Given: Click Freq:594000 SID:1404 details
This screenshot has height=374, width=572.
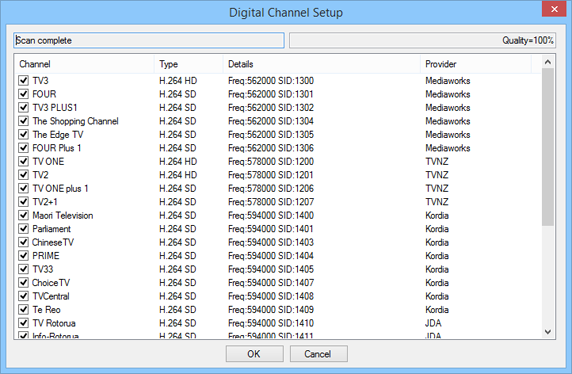Looking at the screenshot, I should pos(271,256).
